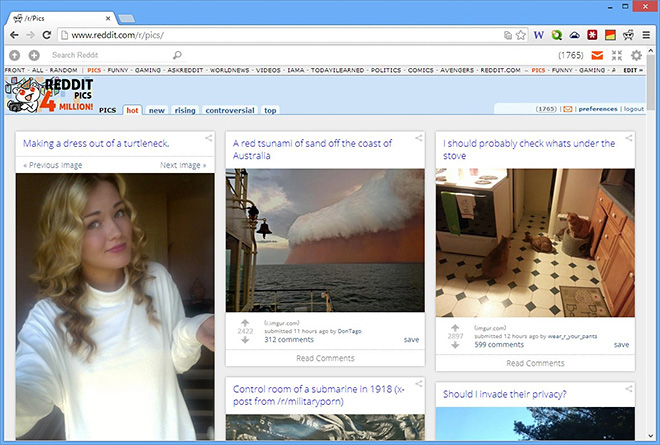Open the ASKREDDIT link in subreddit bar

(185, 70)
